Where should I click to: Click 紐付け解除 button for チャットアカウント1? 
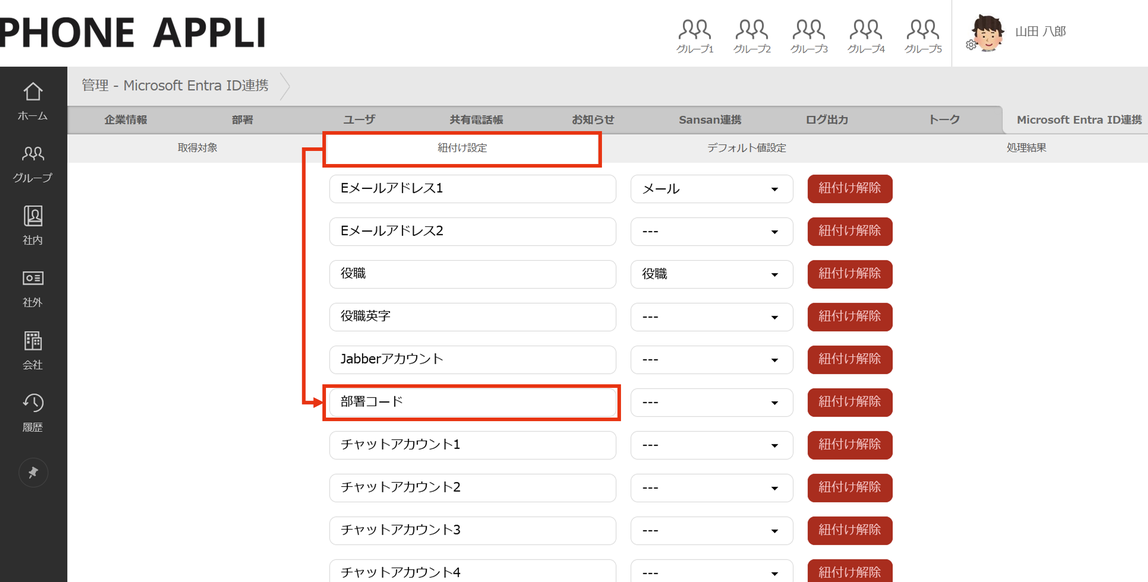tap(849, 445)
